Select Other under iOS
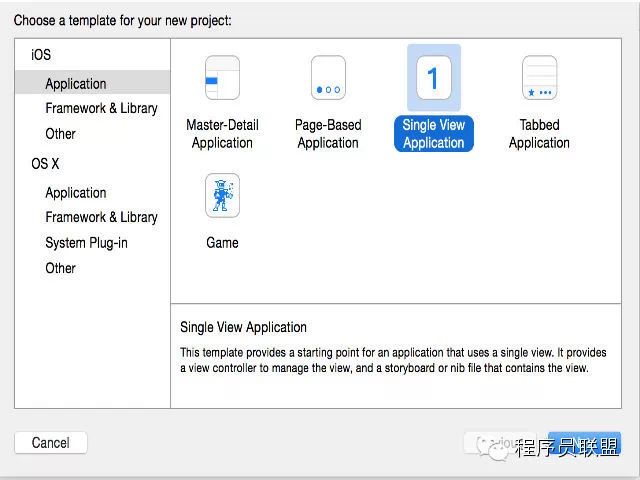640x480 pixels. (x=60, y=133)
